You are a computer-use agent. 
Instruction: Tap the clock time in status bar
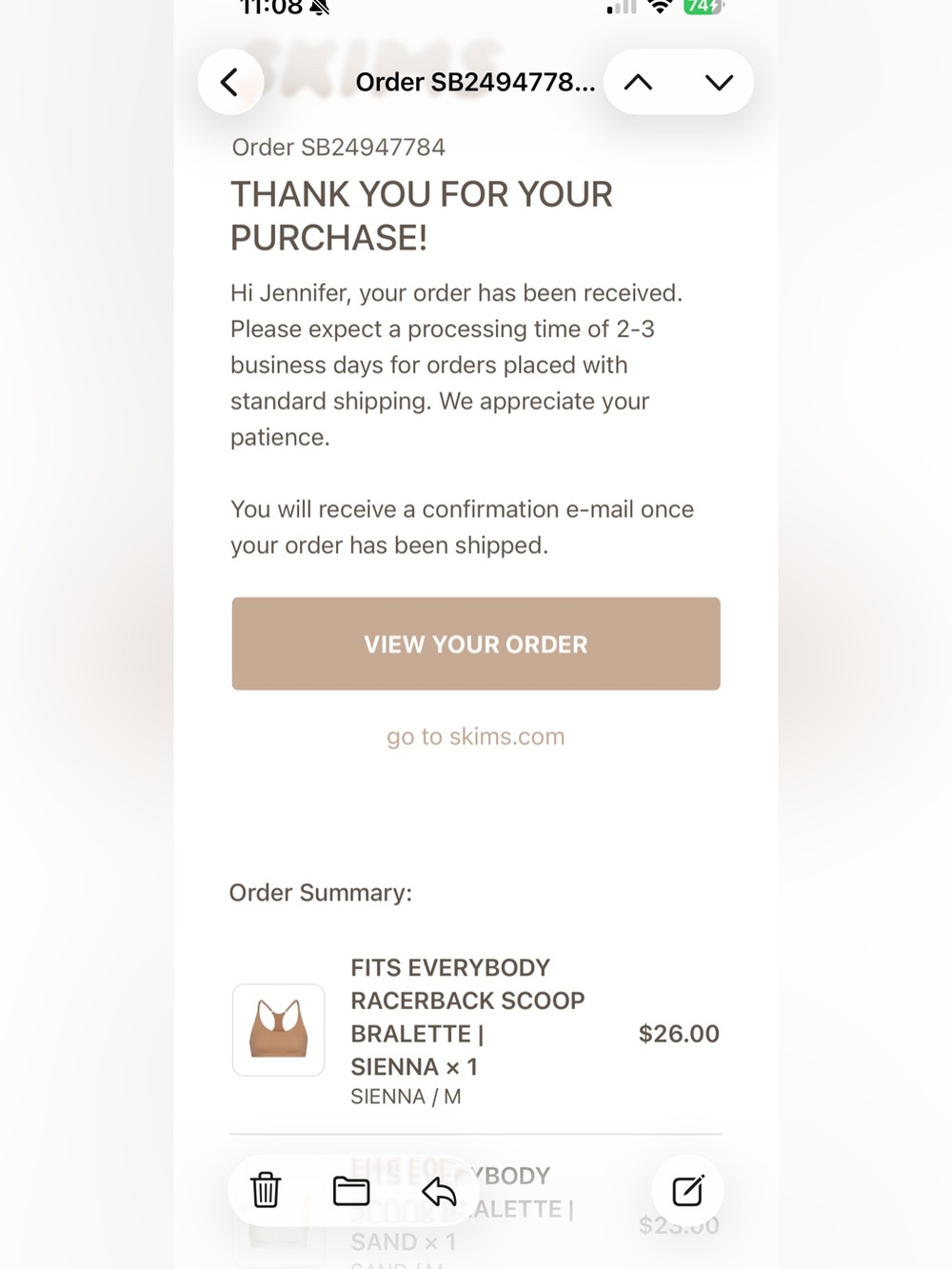[x=270, y=8]
